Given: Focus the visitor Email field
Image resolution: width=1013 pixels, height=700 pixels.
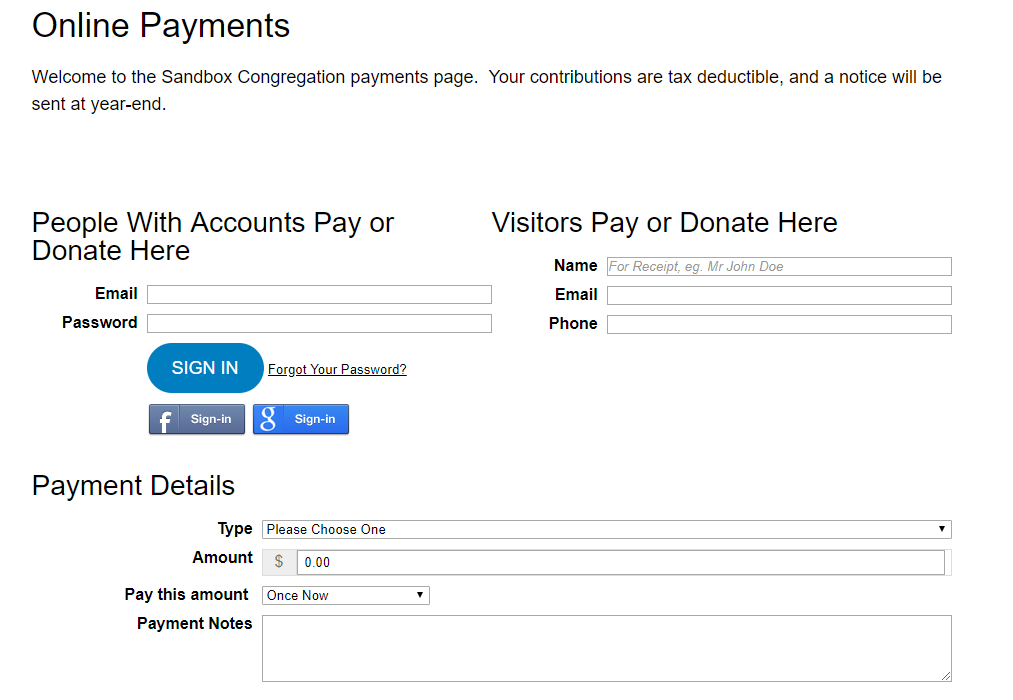Looking at the screenshot, I should point(779,295).
